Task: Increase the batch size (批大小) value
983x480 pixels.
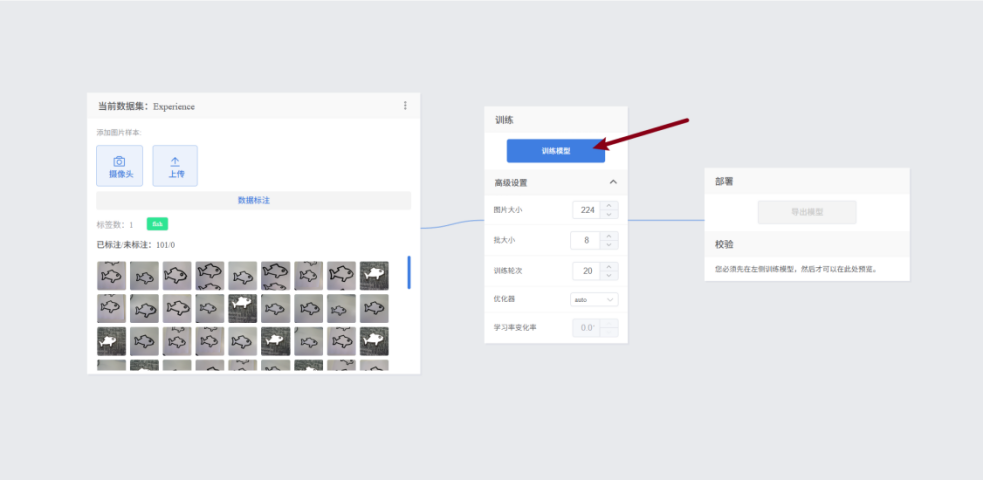Action: (611, 236)
